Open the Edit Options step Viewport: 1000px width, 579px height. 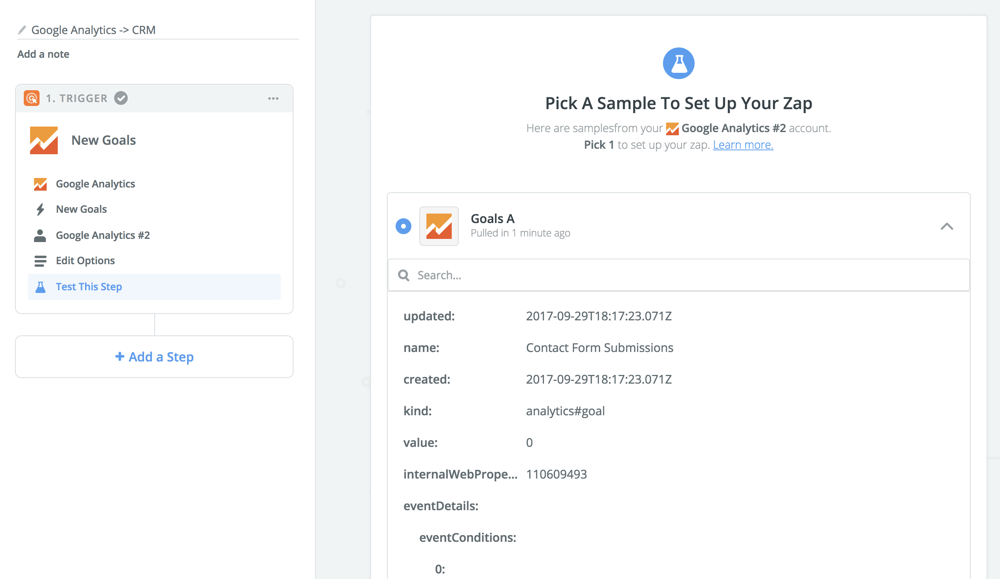tap(85, 261)
